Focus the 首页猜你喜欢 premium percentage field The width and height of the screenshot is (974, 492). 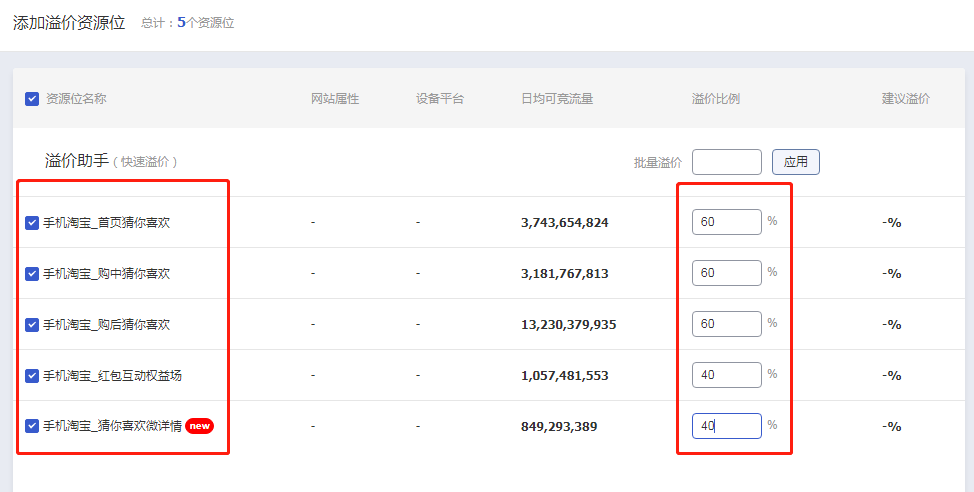(x=726, y=222)
